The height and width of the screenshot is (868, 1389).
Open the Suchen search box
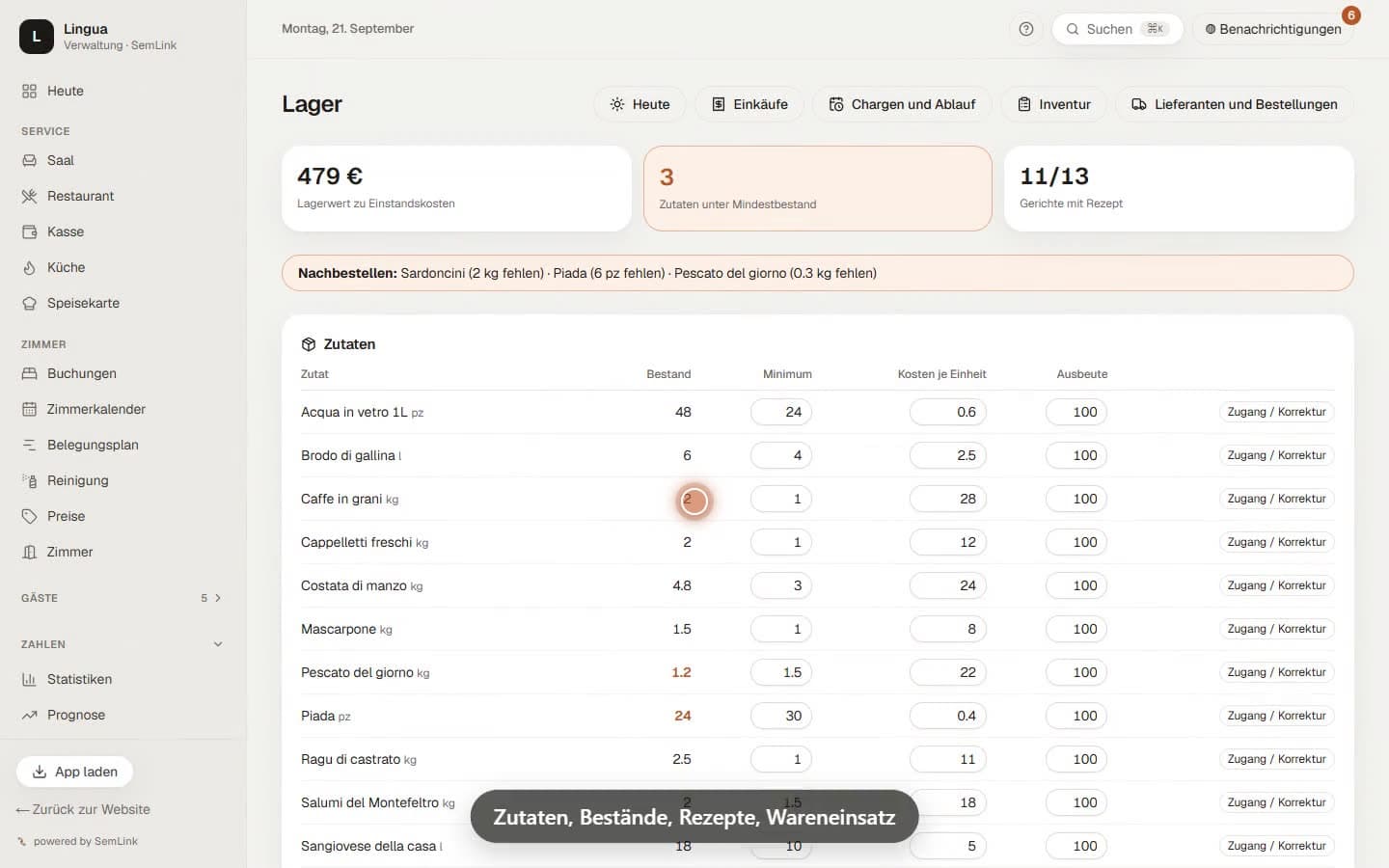tap(1117, 29)
